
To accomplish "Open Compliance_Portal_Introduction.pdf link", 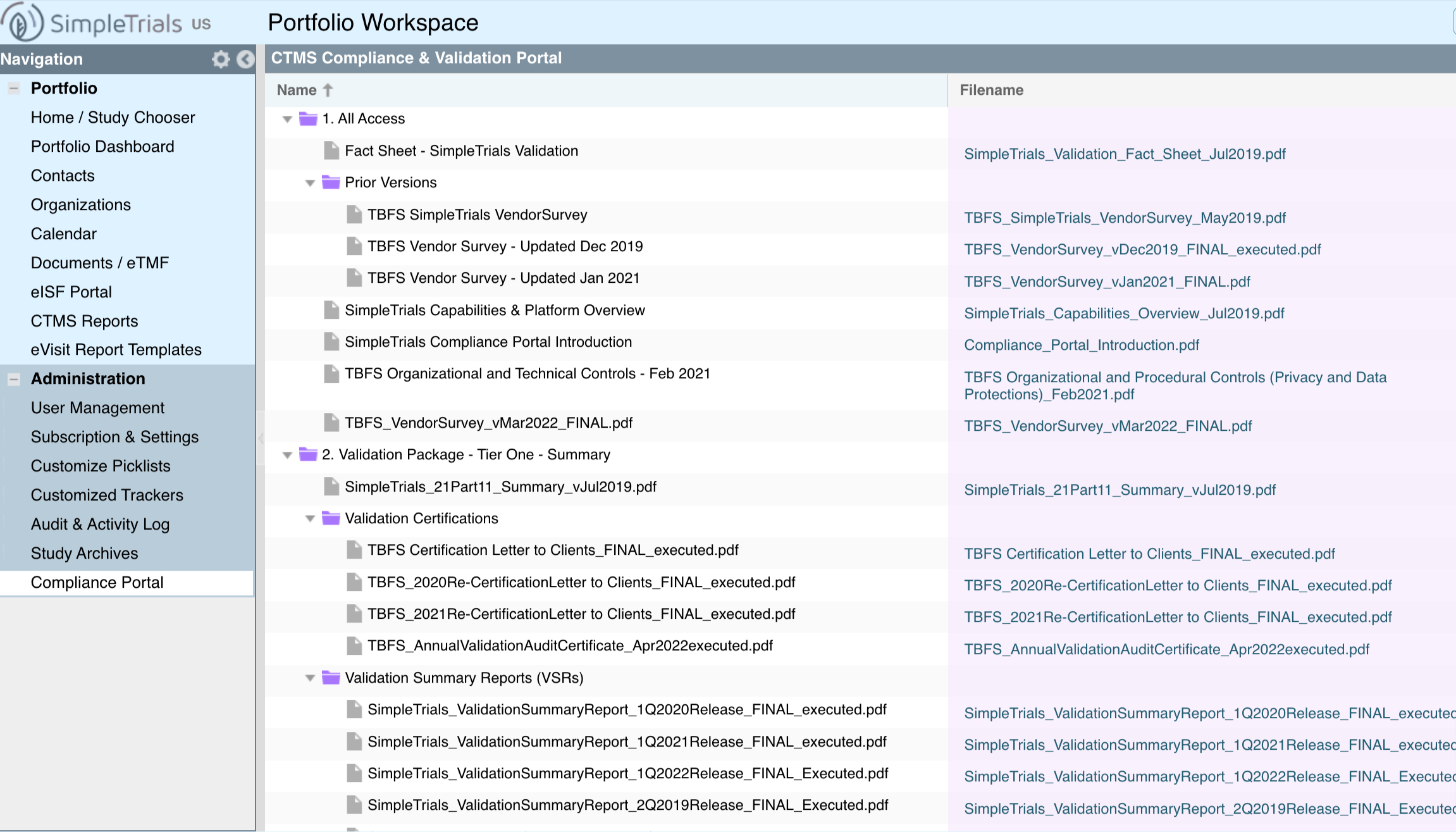I will pyautogui.click(x=1082, y=345).
